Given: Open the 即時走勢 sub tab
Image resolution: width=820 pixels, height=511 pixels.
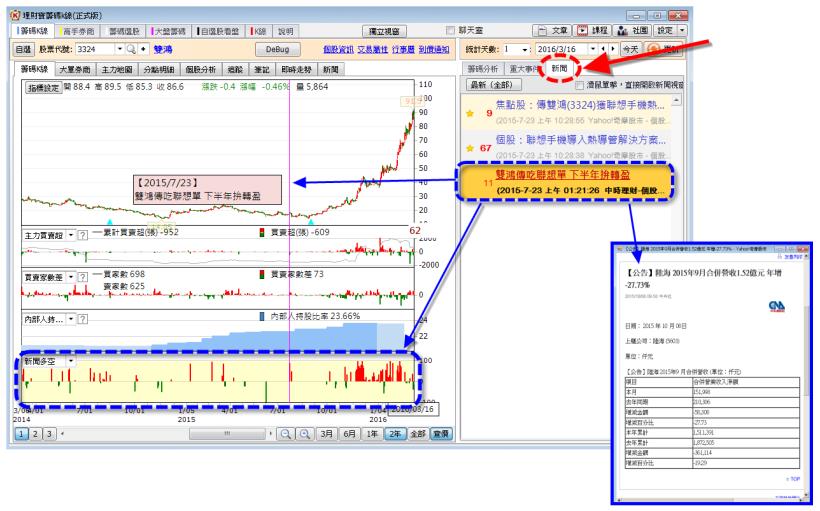Looking at the screenshot, I should coord(296,69).
